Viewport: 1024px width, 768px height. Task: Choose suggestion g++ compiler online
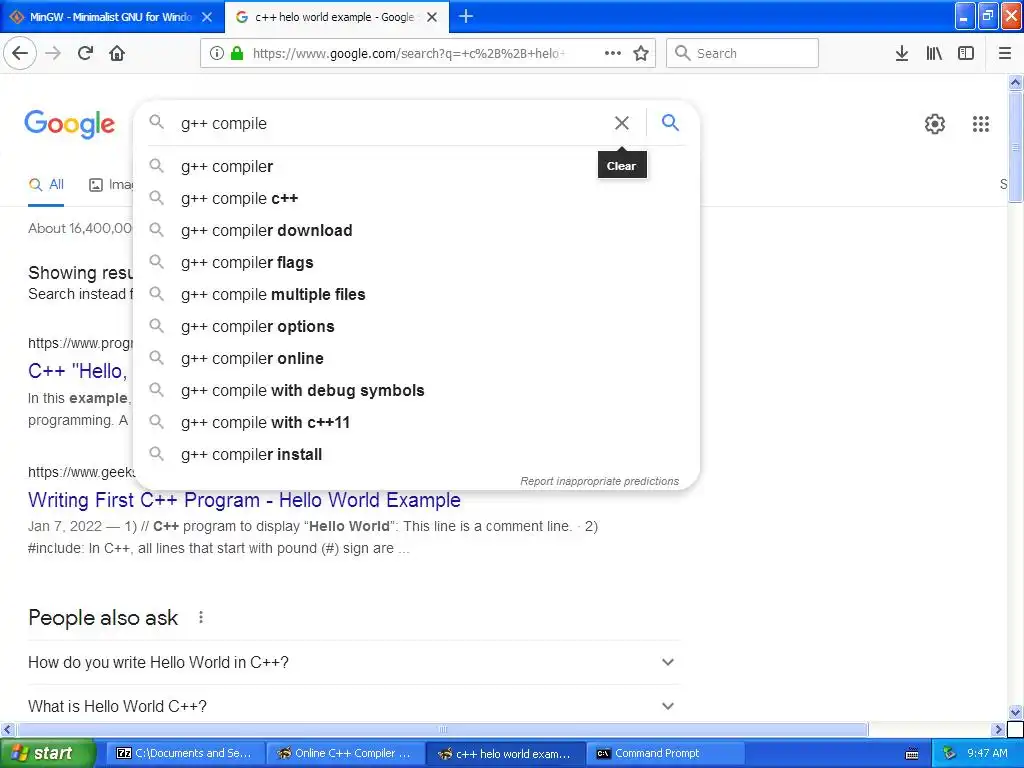pos(416,359)
